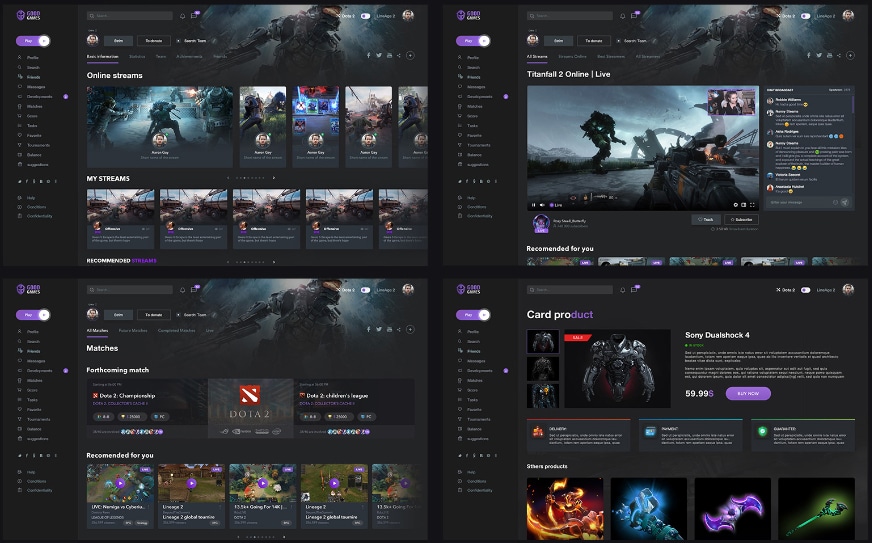Click circled plus icon on Titanfall live screen
The width and height of the screenshot is (872, 543).
850,55
